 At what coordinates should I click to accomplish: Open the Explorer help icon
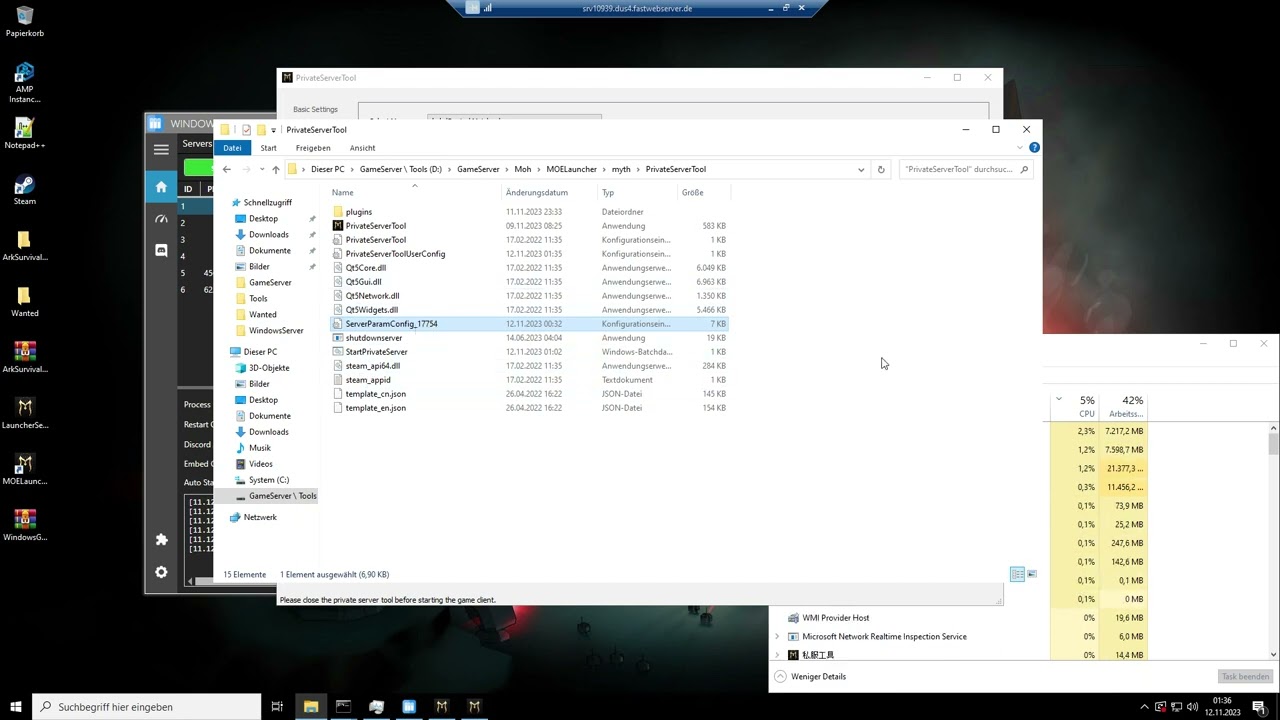1034,147
